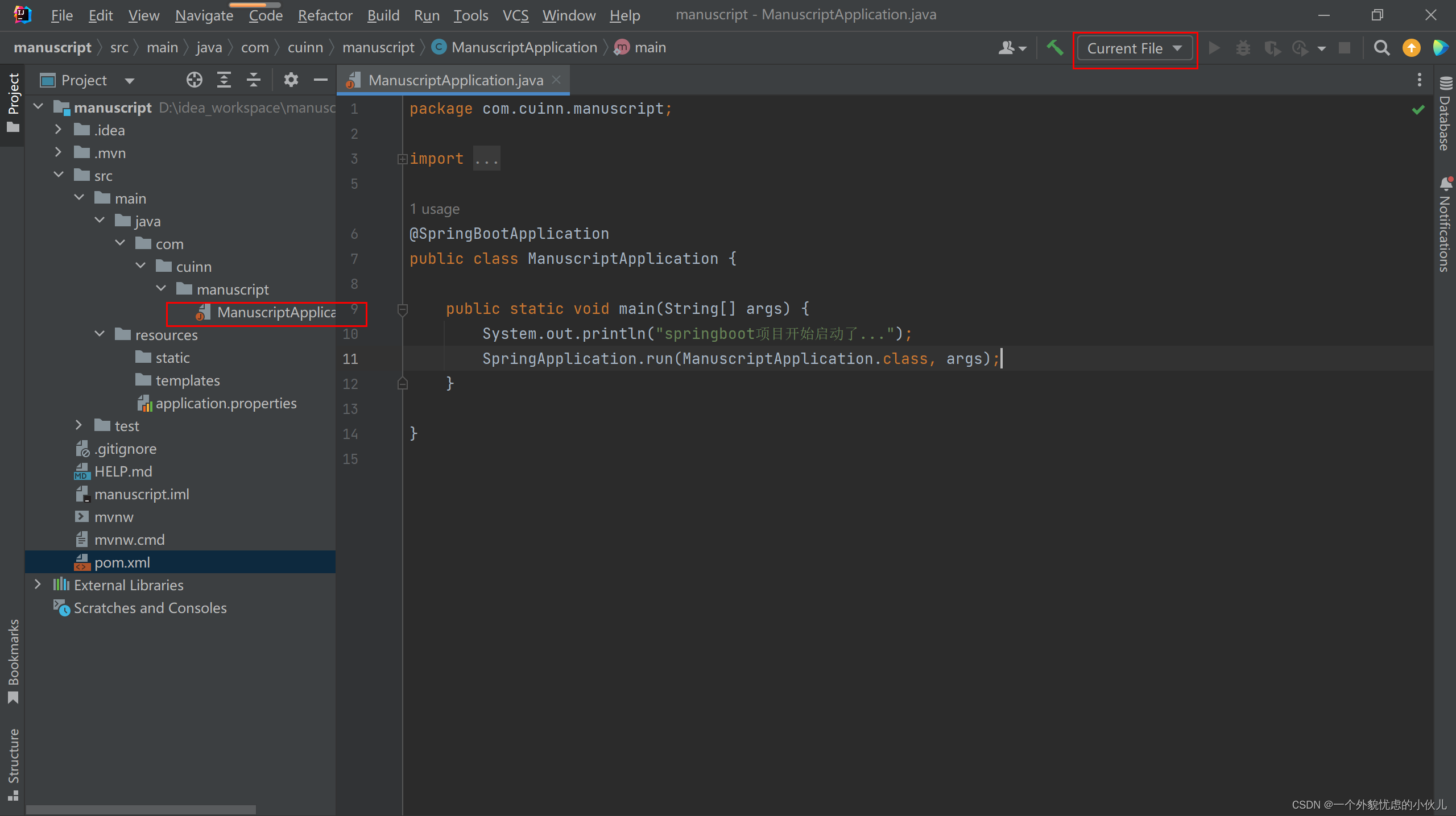Click the 1 usage inlay hint
The width and height of the screenshot is (1456, 816).
tap(435, 209)
